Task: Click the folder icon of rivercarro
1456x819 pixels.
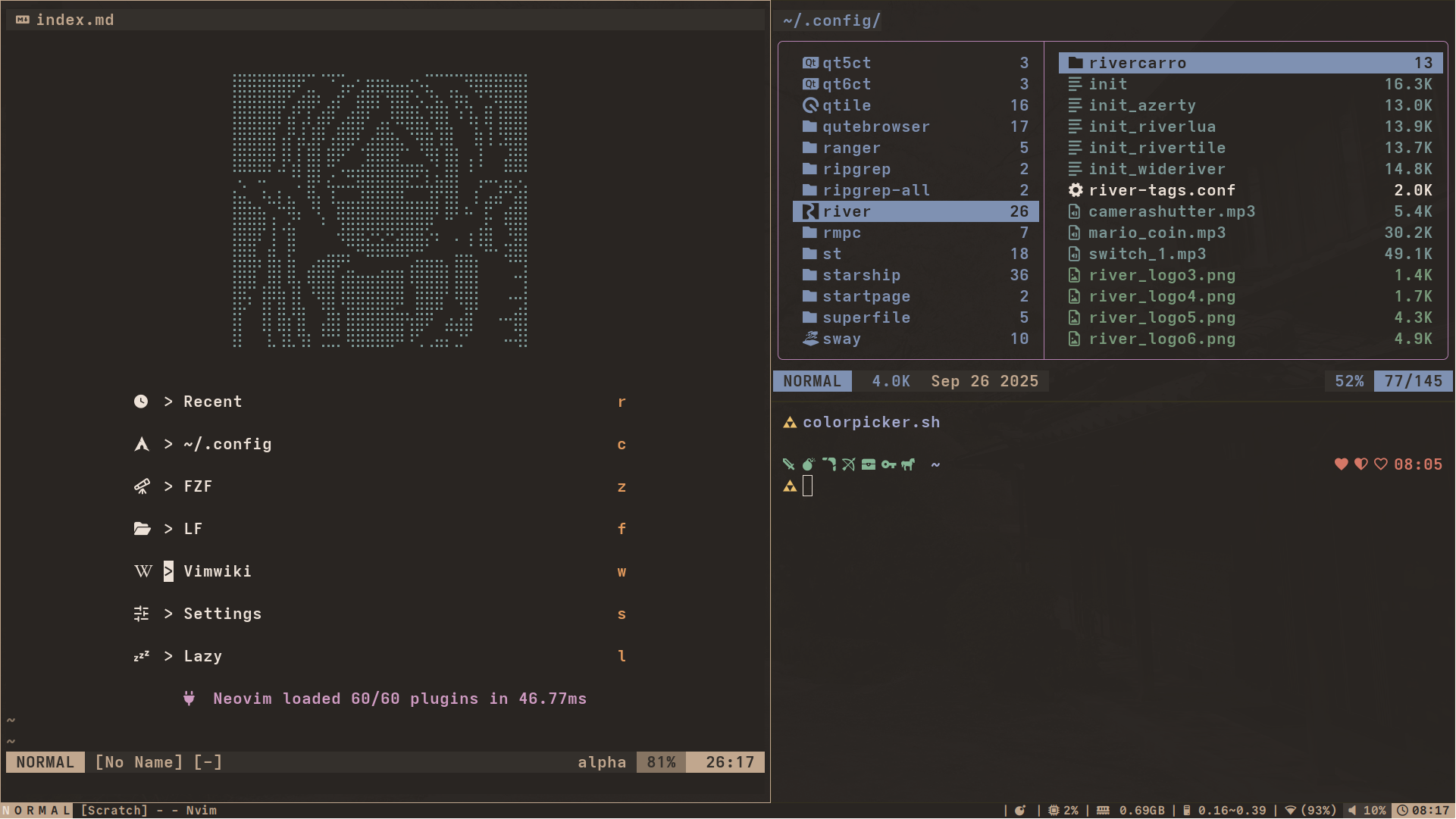Action: 1076,63
